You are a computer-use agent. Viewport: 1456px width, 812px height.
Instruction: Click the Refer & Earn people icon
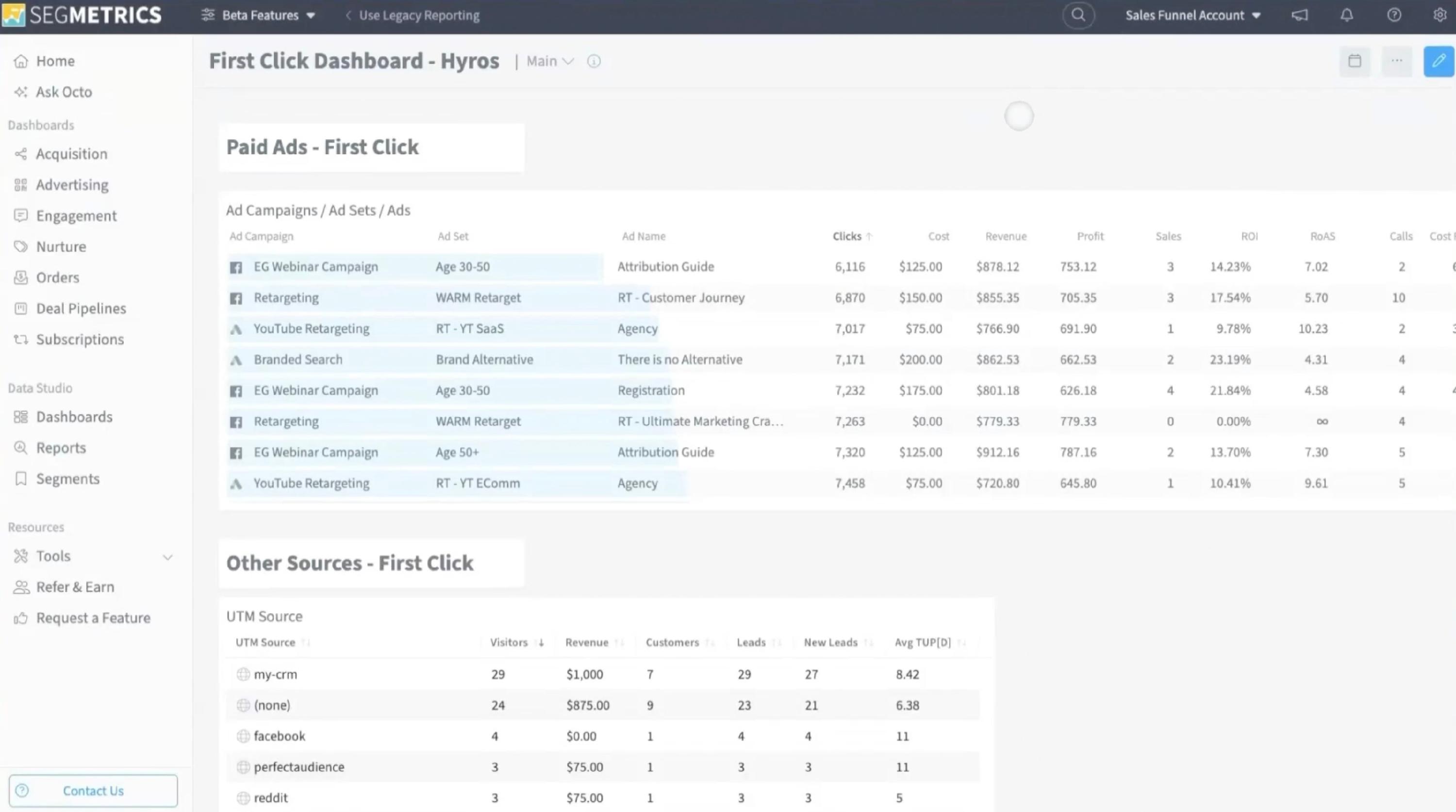(21, 587)
